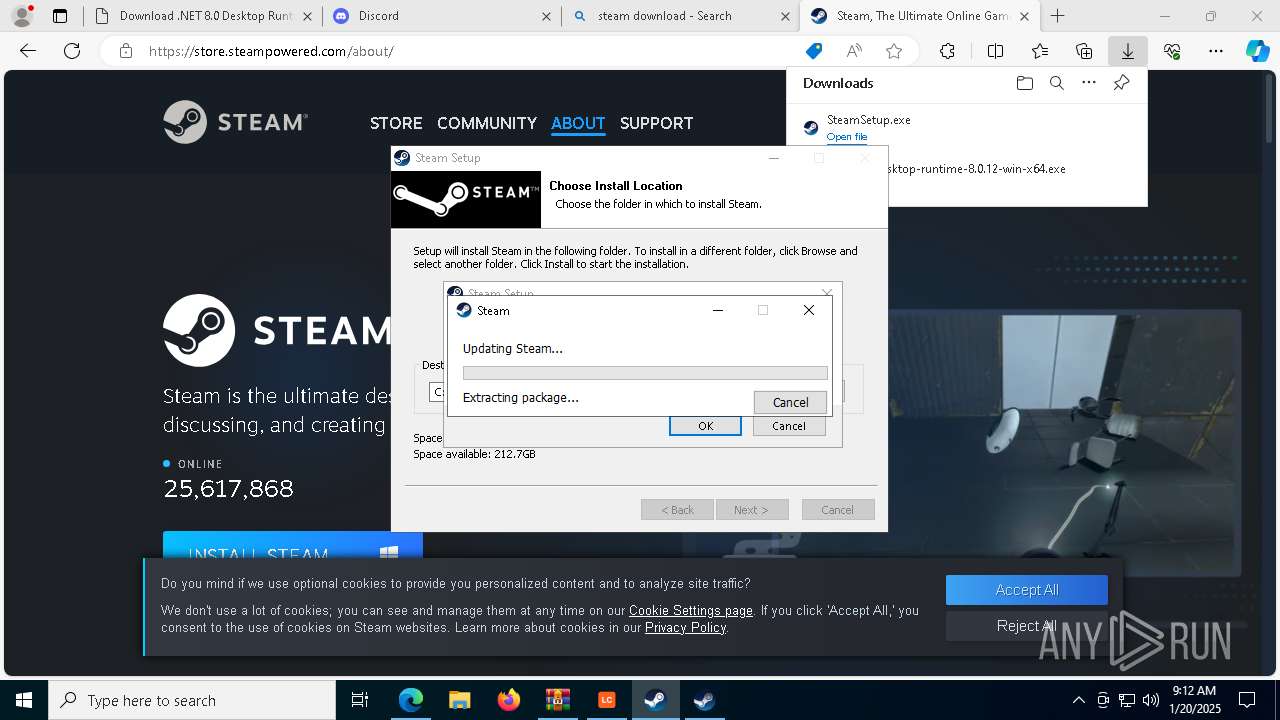
Task: Open the SUPPORT menu item
Action: click(x=656, y=123)
